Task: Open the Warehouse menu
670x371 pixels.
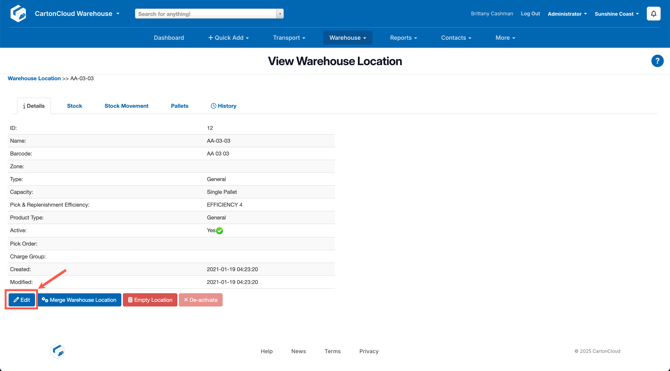Action: tap(347, 38)
